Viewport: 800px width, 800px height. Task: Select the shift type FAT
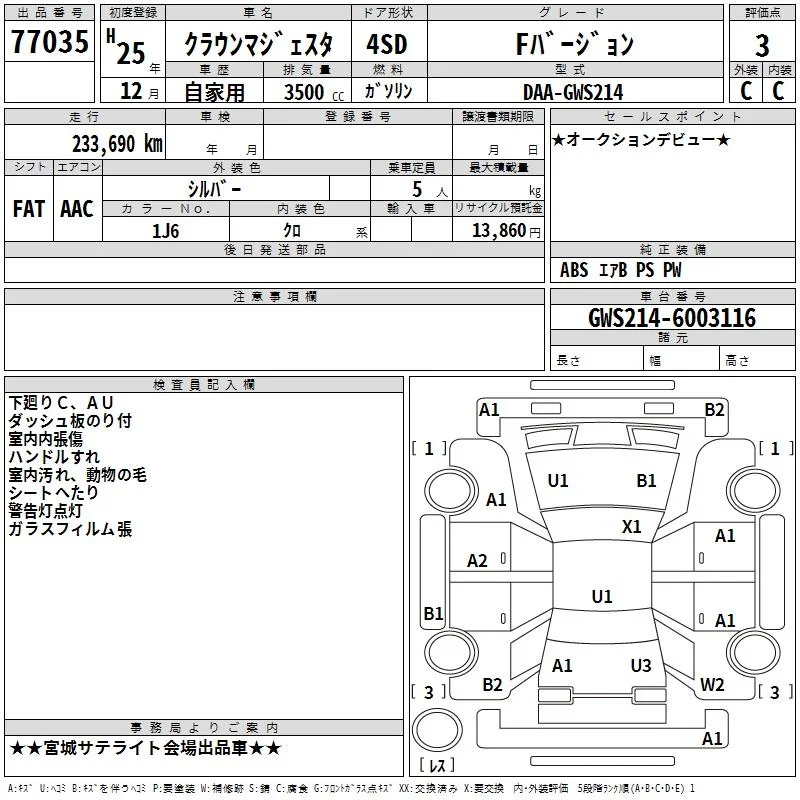[x=29, y=209]
